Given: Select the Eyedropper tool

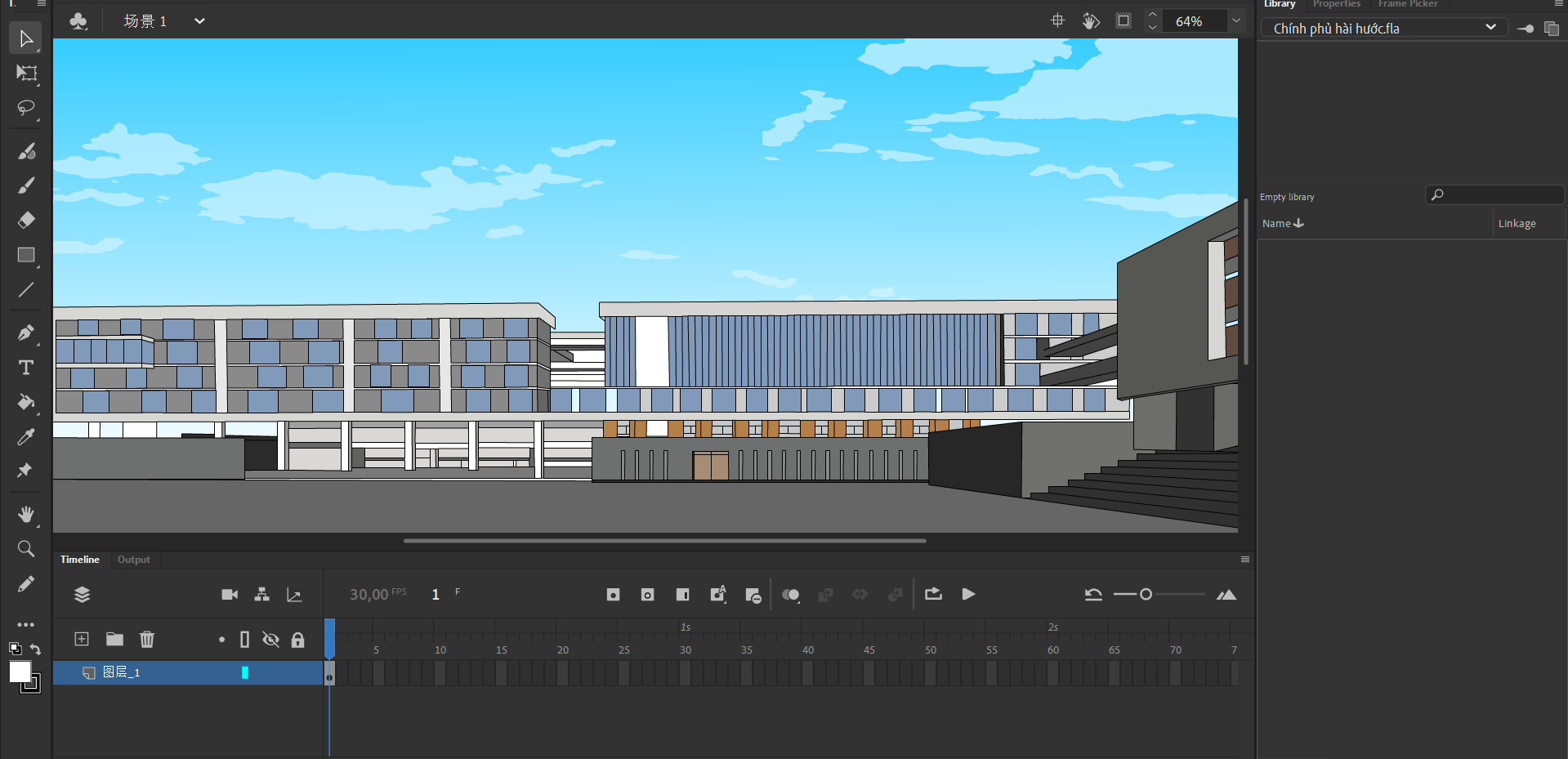Looking at the screenshot, I should pyautogui.click(x=26, y=437).
